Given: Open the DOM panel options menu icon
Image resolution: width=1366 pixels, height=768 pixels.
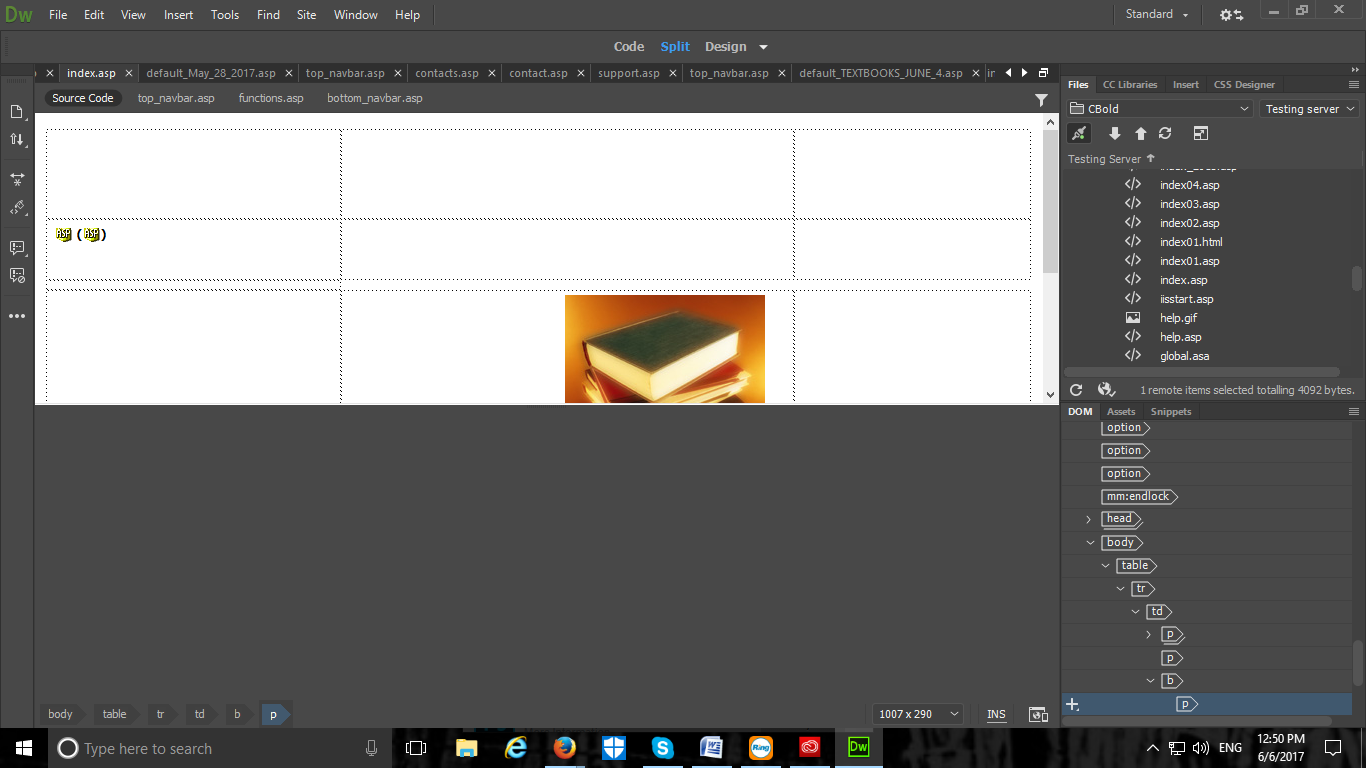Looking at the screenshot, I should [x=1354, y=411].
